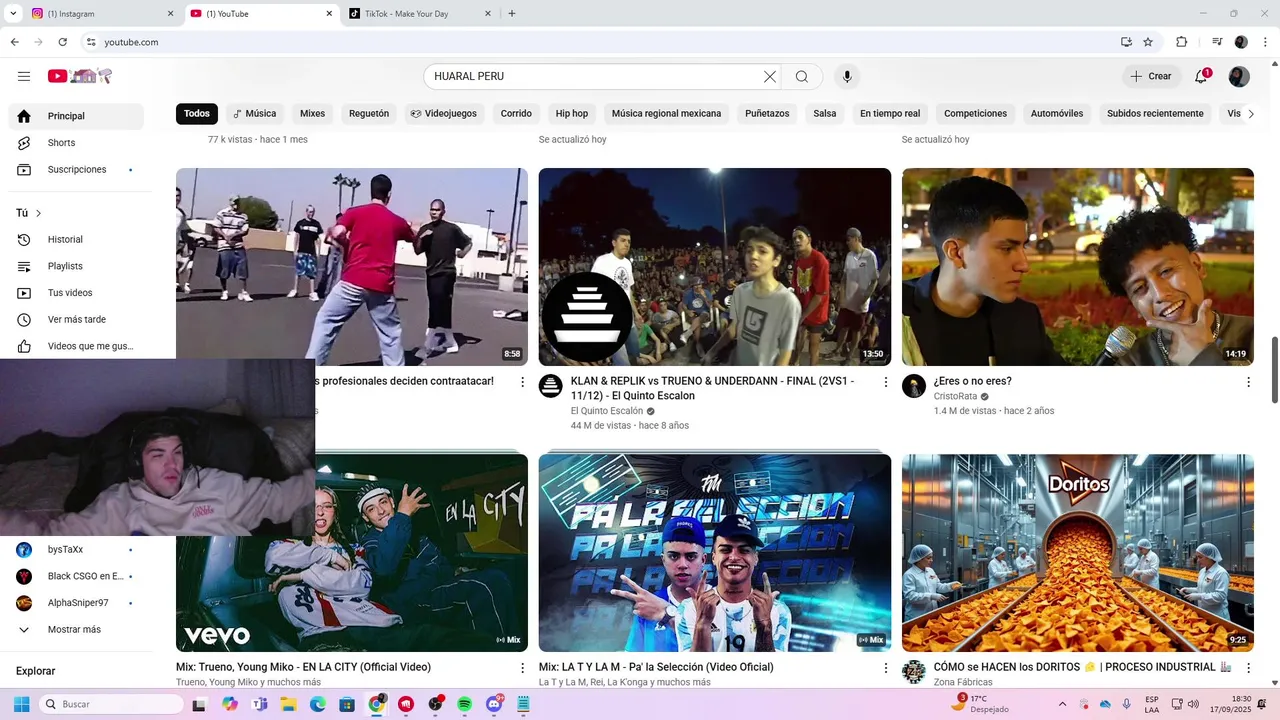Open the notifications bell
1280x720 pixels.
(1201, 76)
